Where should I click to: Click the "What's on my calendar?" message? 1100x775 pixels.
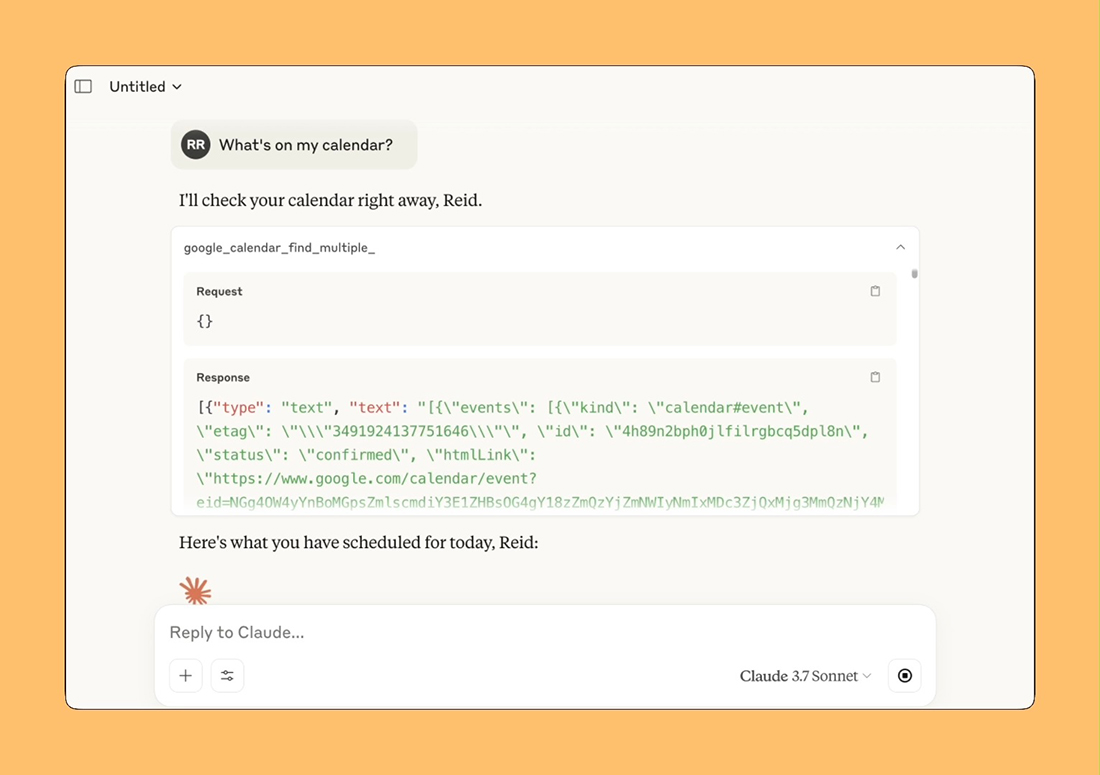point(306,145)
